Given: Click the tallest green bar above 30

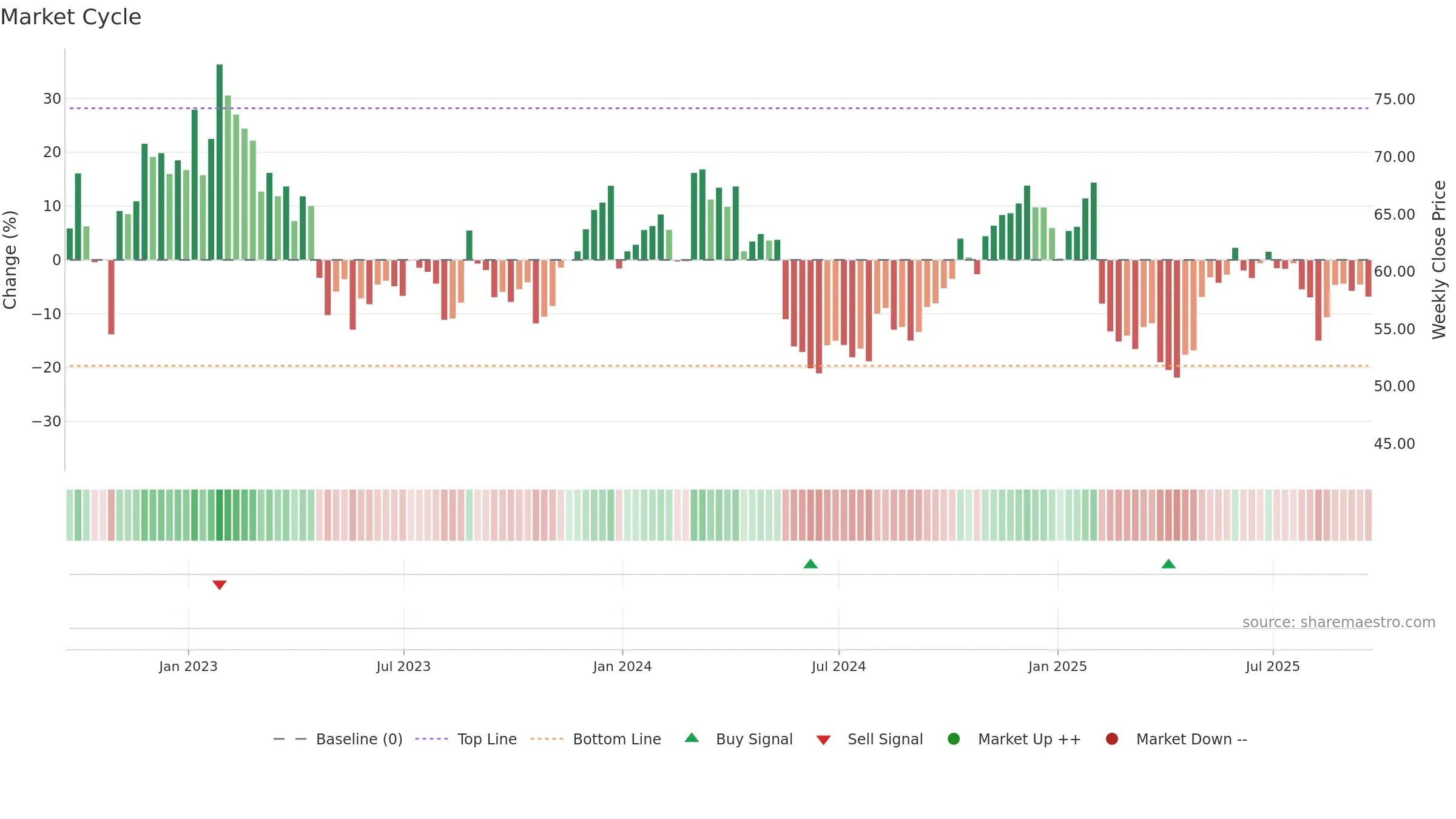Looking at the screenshot, I should pos(220,162).
